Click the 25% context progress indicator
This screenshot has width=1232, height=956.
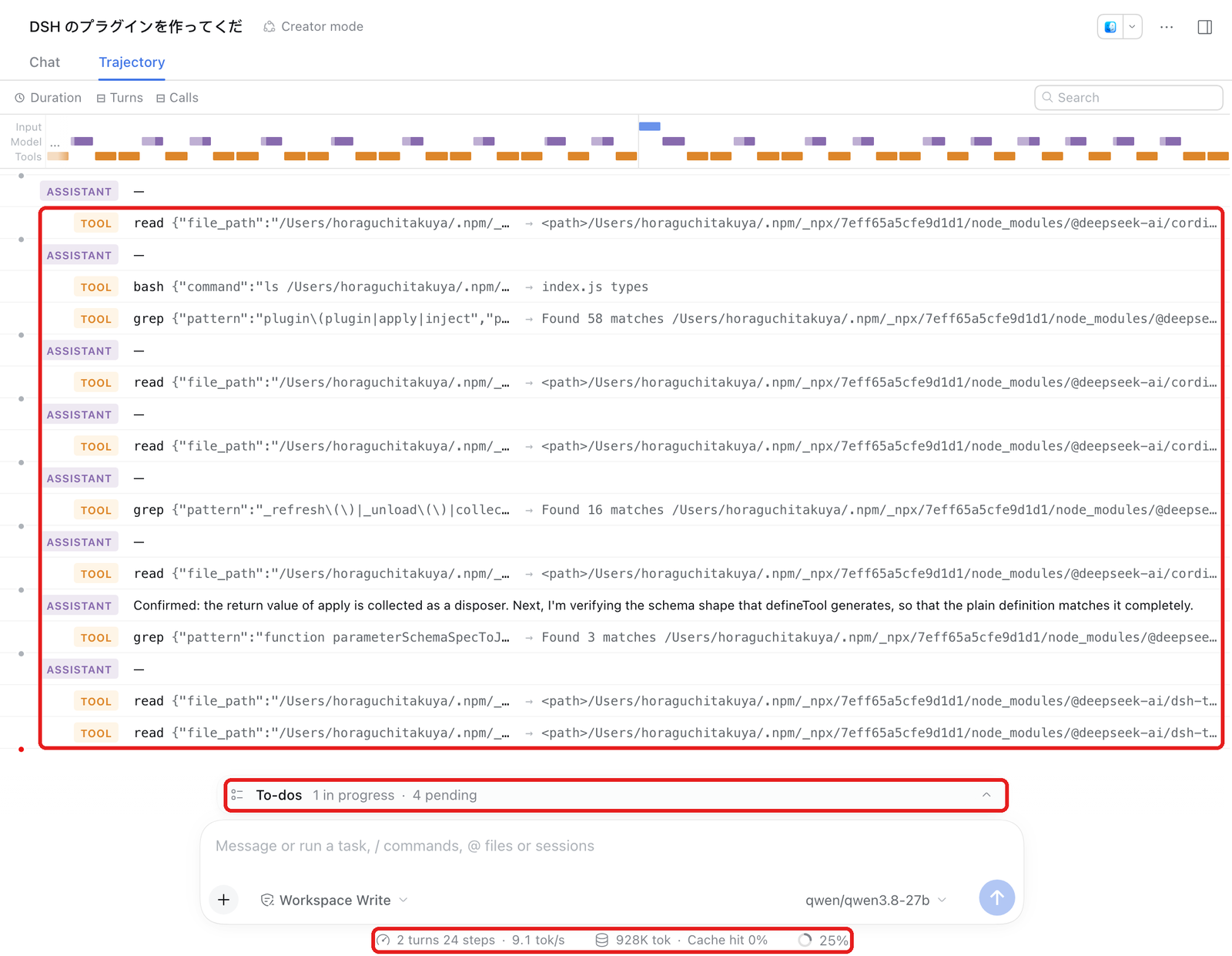823,940
